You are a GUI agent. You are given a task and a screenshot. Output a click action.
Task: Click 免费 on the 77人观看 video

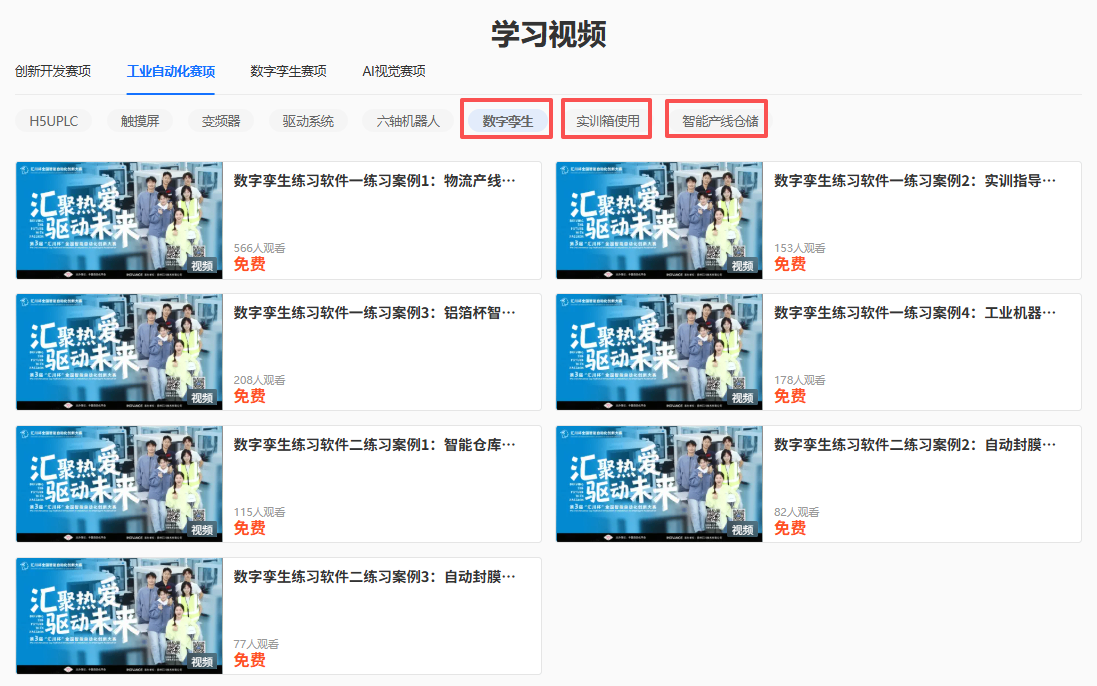pos(247,660)
